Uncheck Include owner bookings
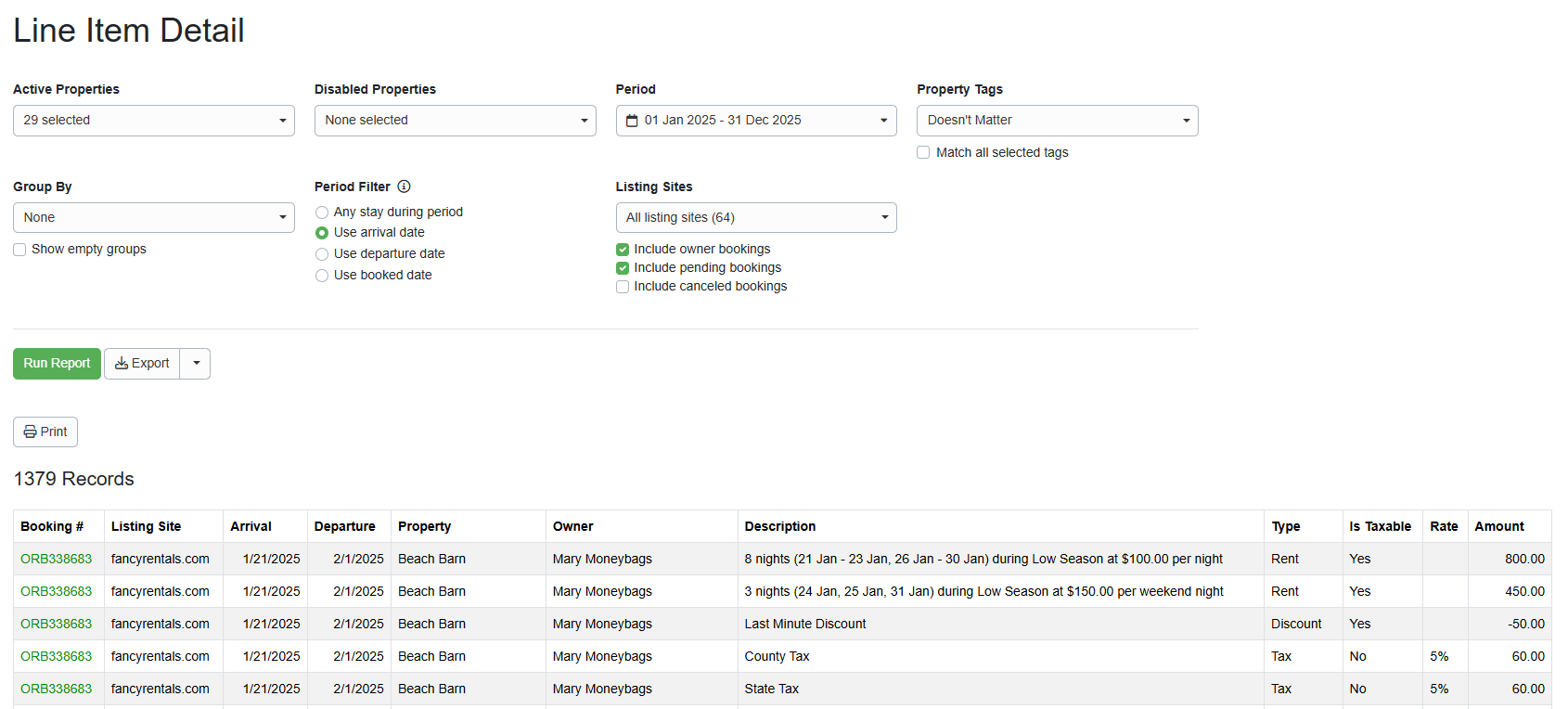 click(x=623, y=250)
